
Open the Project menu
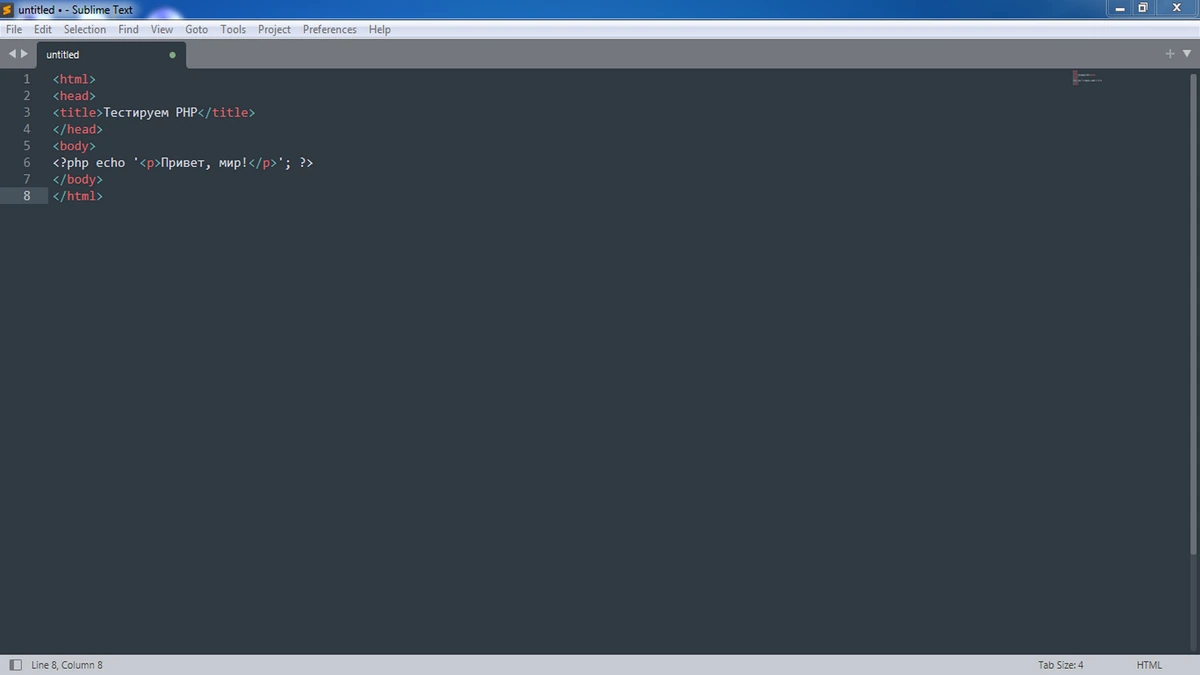pyautogui.click(x=274, y=29)
